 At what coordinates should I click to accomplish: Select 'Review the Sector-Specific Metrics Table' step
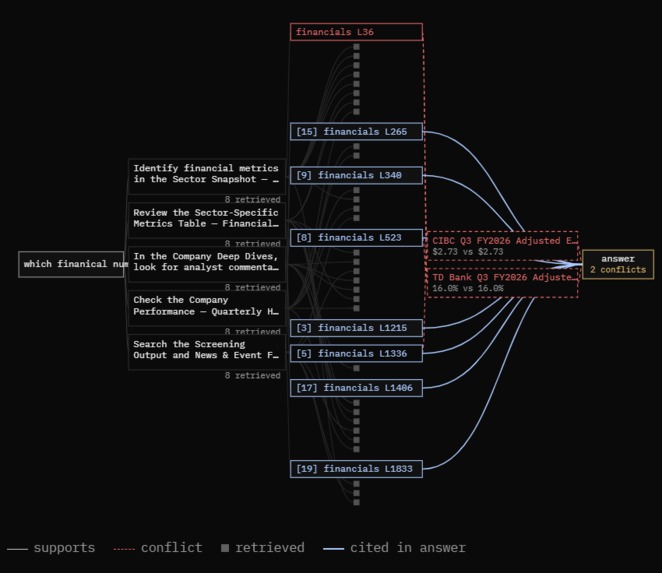point(207,220)
